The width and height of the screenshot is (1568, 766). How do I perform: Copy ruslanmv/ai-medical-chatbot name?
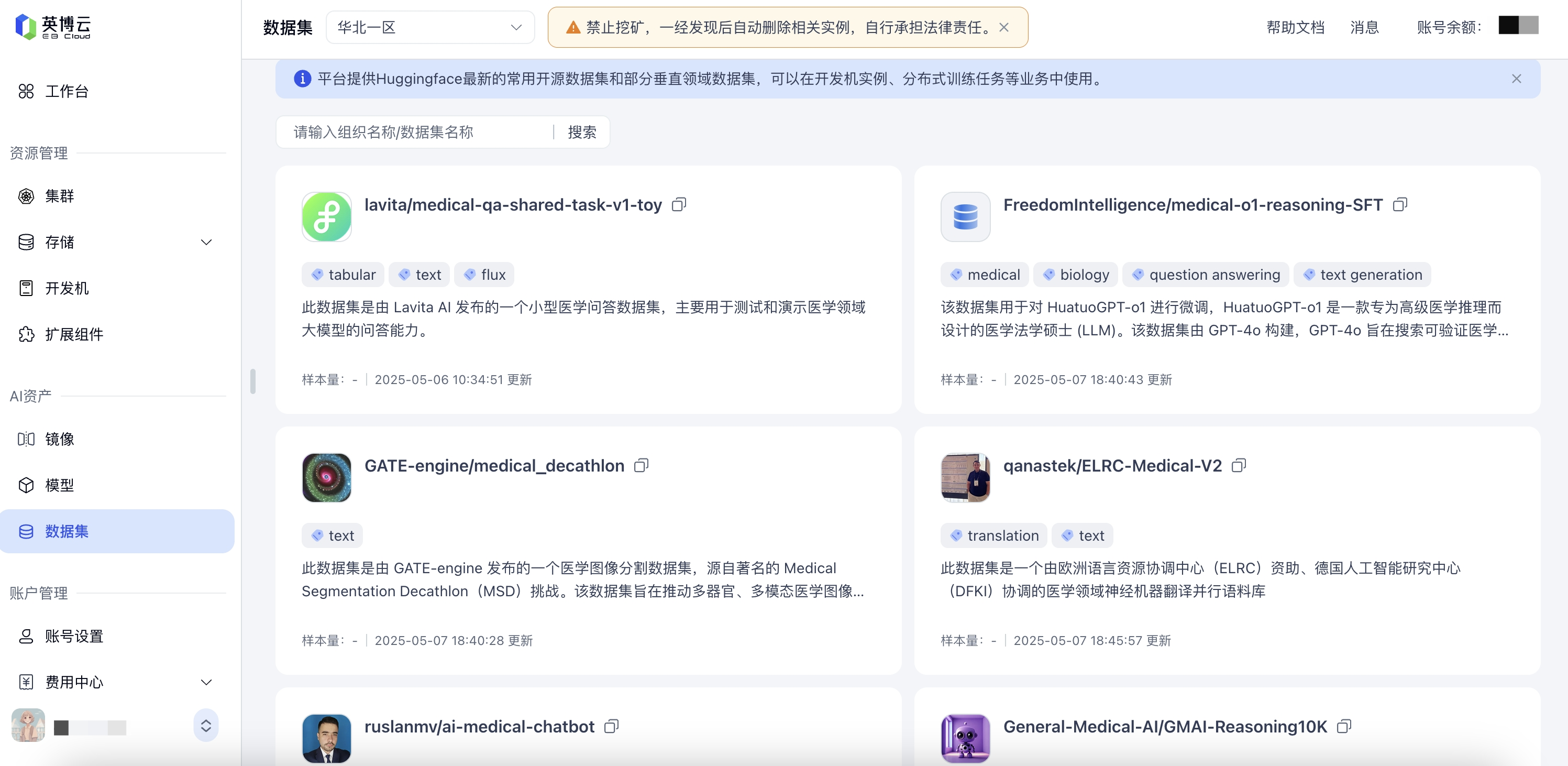coord(612,726)
